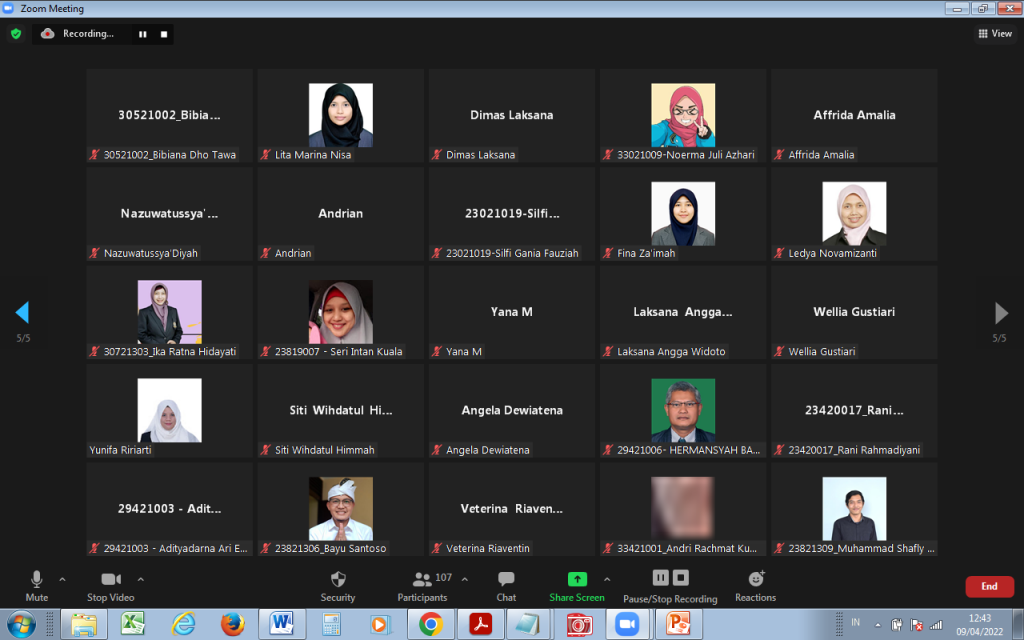
Task: Click the red End meeting button
Action: (988, 587)
